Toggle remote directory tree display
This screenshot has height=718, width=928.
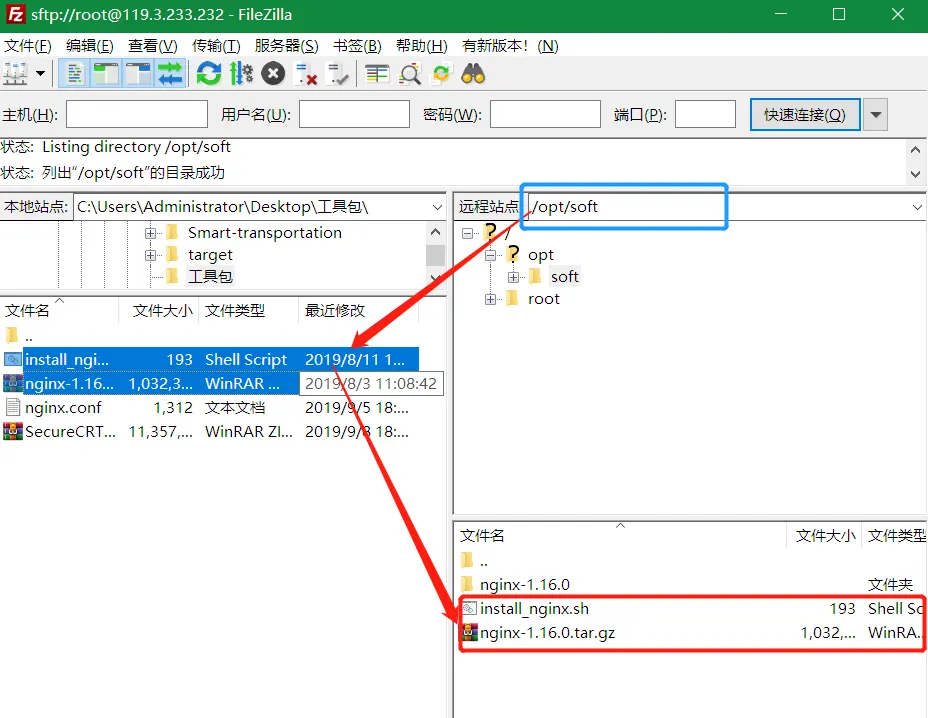(138, 74)
